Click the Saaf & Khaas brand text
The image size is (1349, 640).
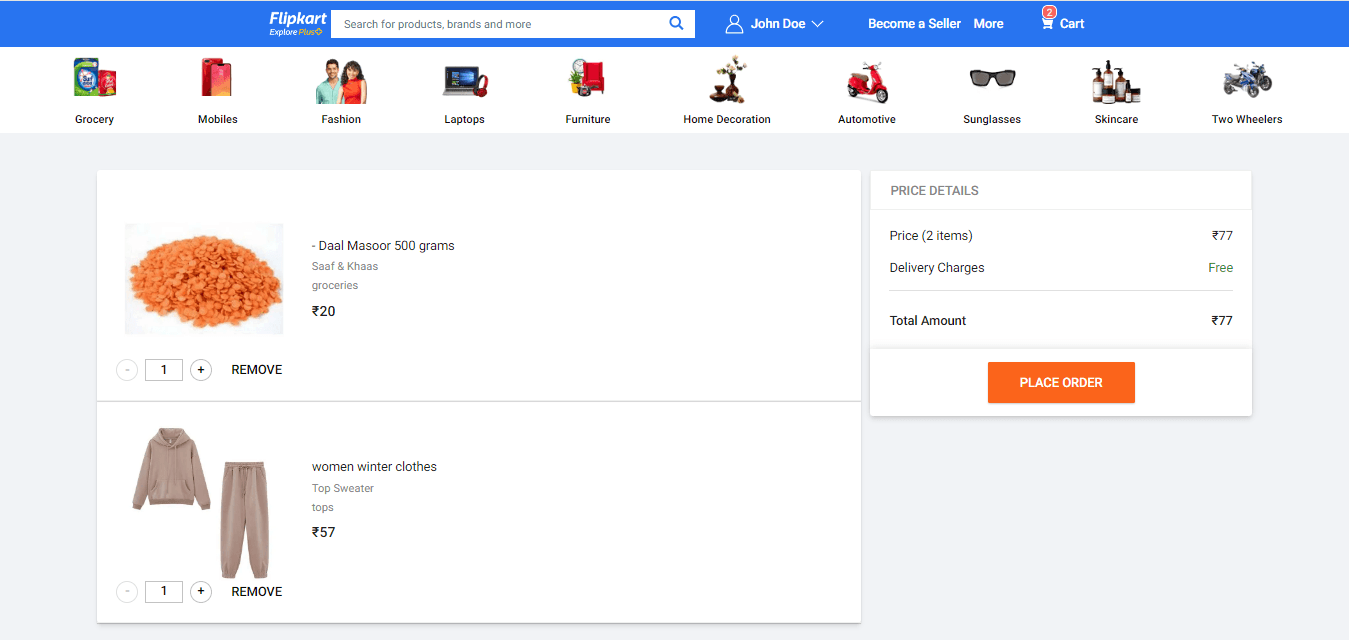tap(345, 267)
